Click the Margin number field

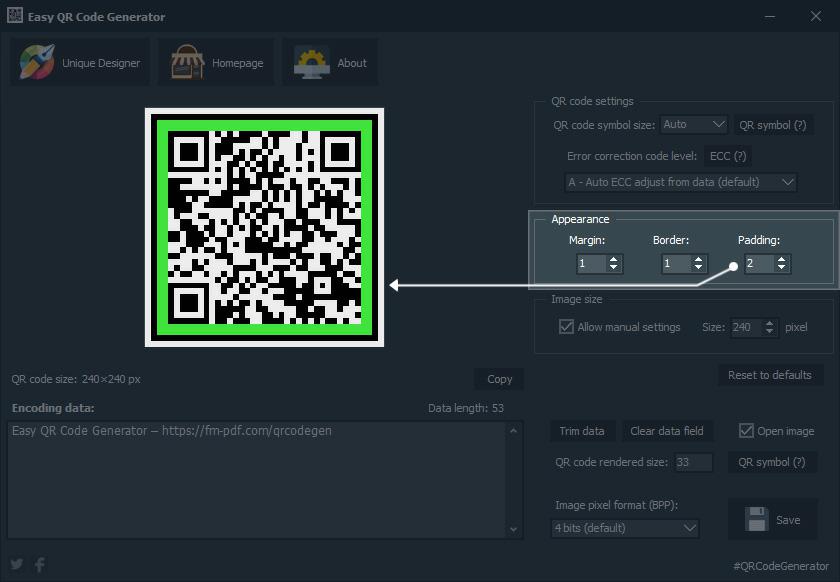(591, 263)
